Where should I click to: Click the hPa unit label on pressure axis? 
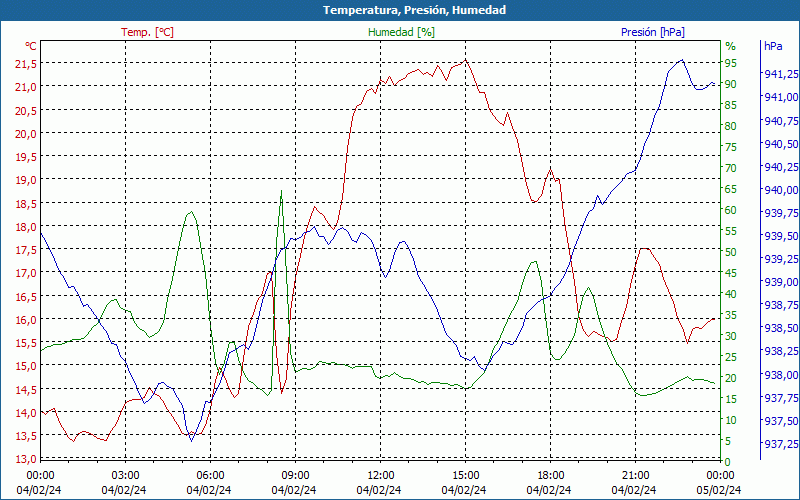(773, 46)
